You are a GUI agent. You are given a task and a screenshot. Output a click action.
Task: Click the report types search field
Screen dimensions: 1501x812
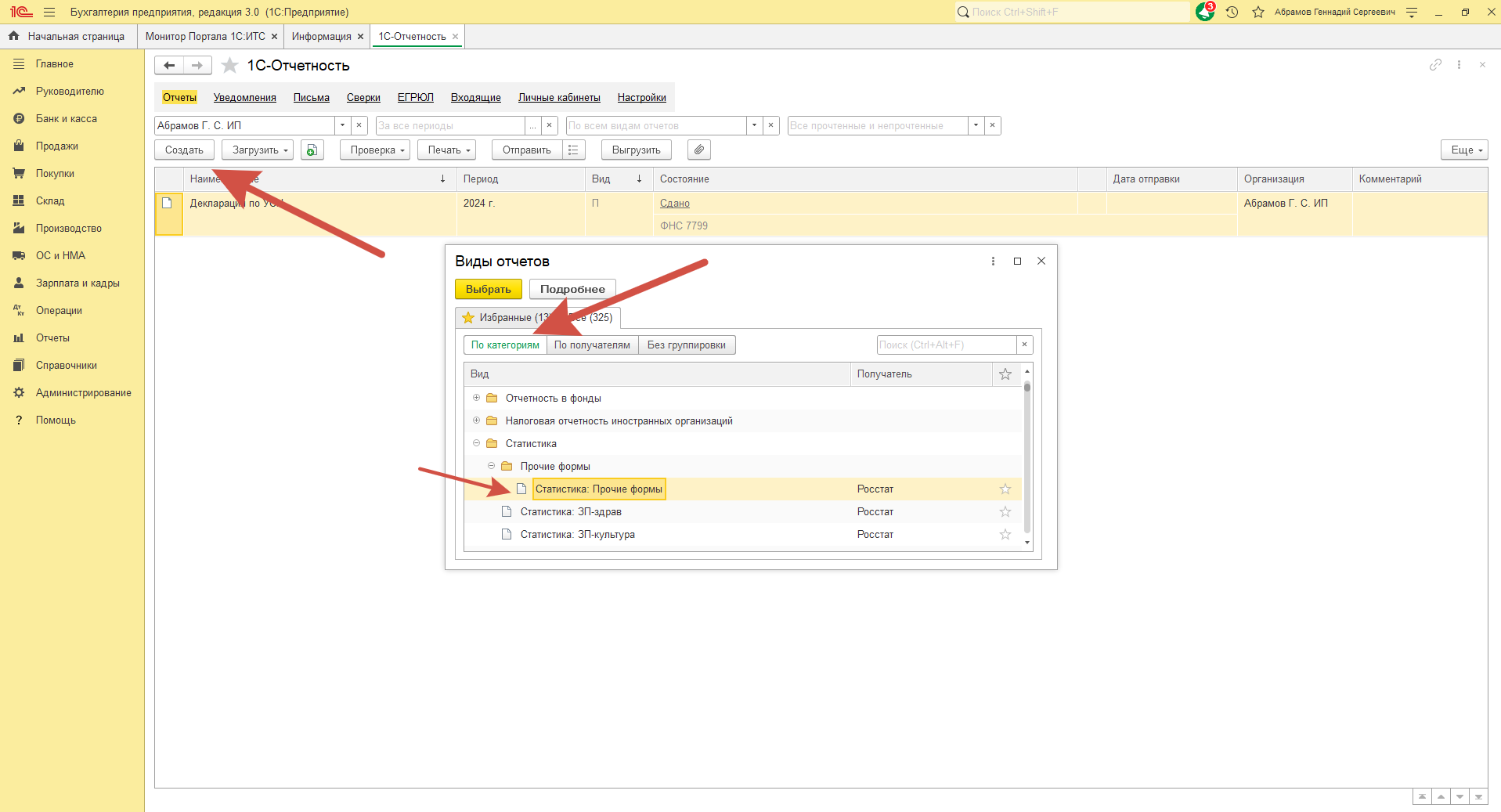click(946, 345)
